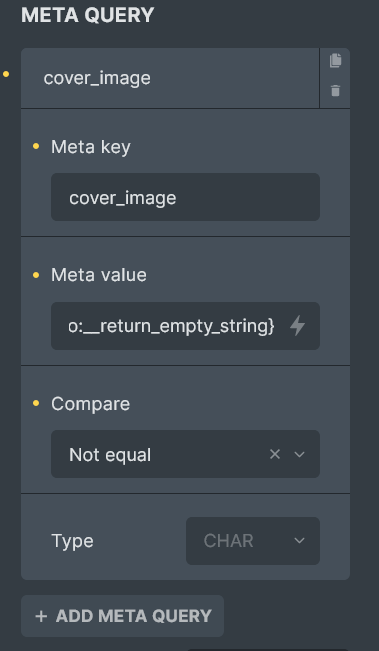Click the Meta value label
This screenshot has width=379, height=651.
point(99,275)
